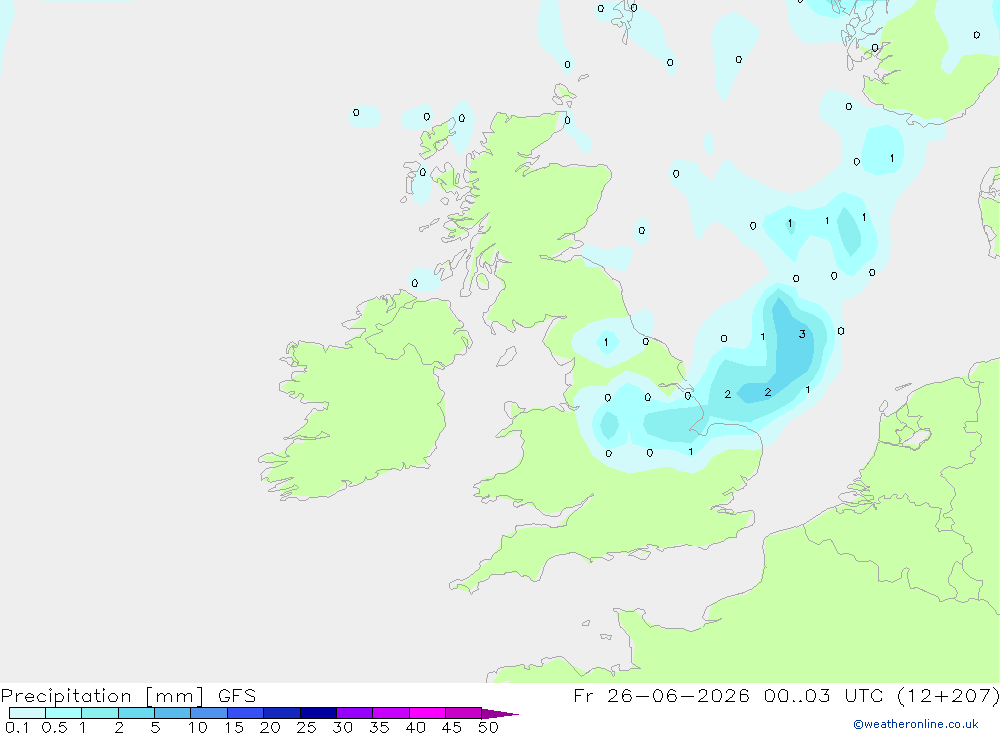Click the 25–30 mm dark navy swatch
The image size is (1000, 733).
[318, 713]
